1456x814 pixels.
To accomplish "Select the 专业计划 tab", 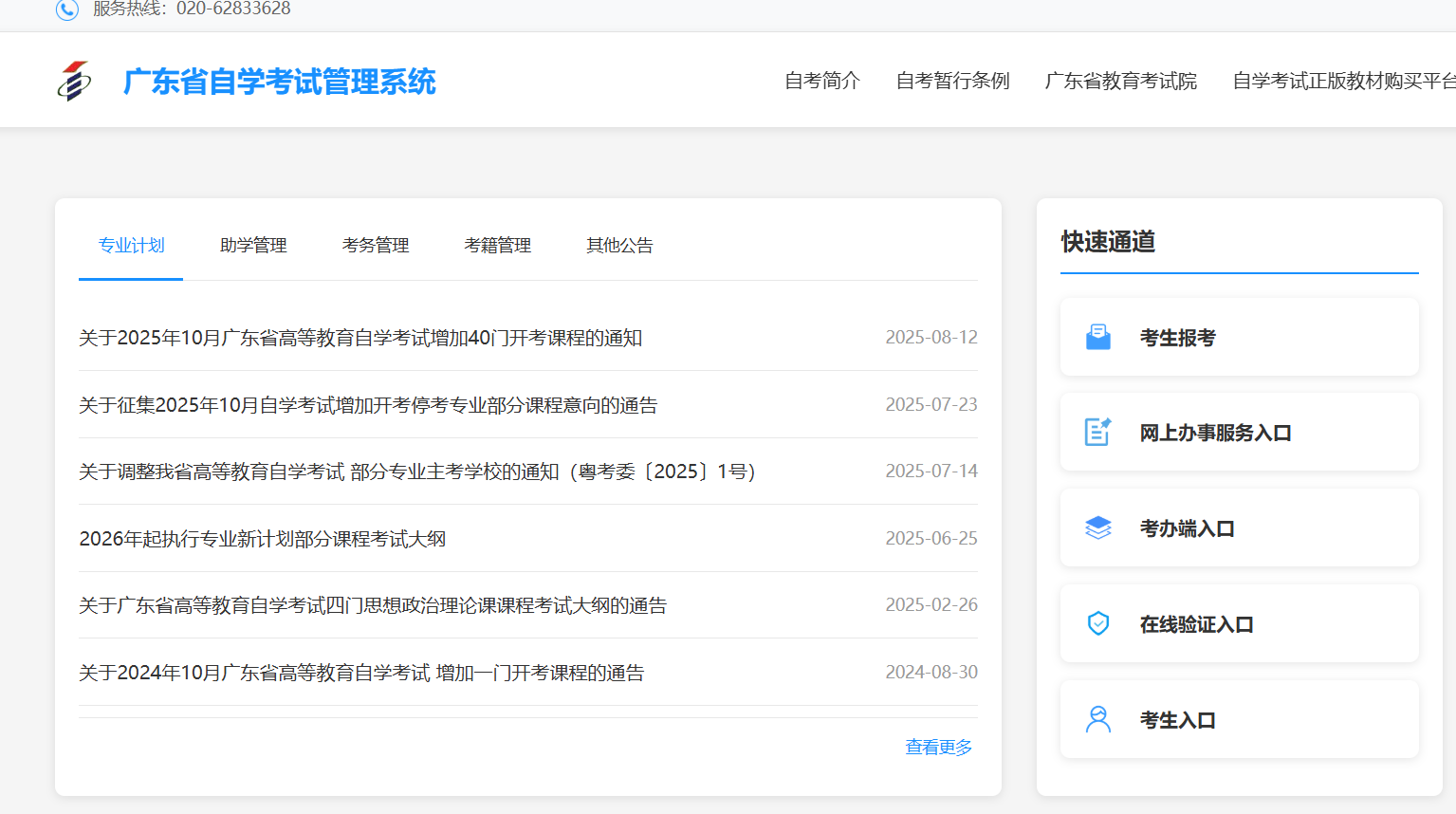I will [130, 245].
